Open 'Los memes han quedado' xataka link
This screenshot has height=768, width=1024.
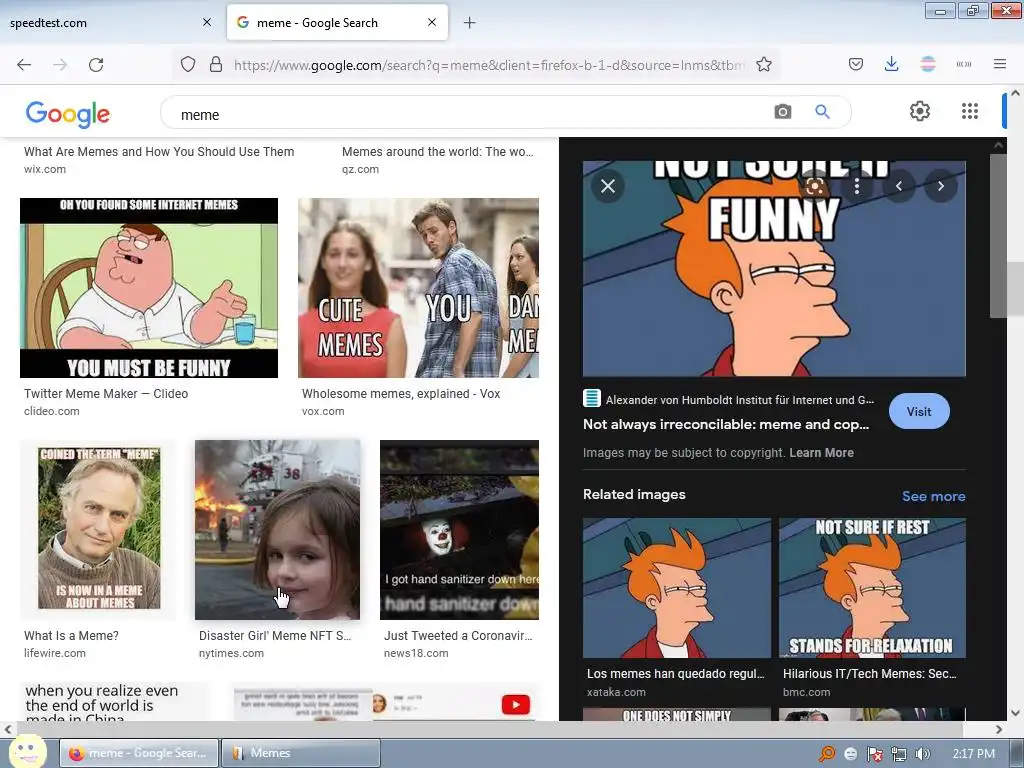pos(675,673)
